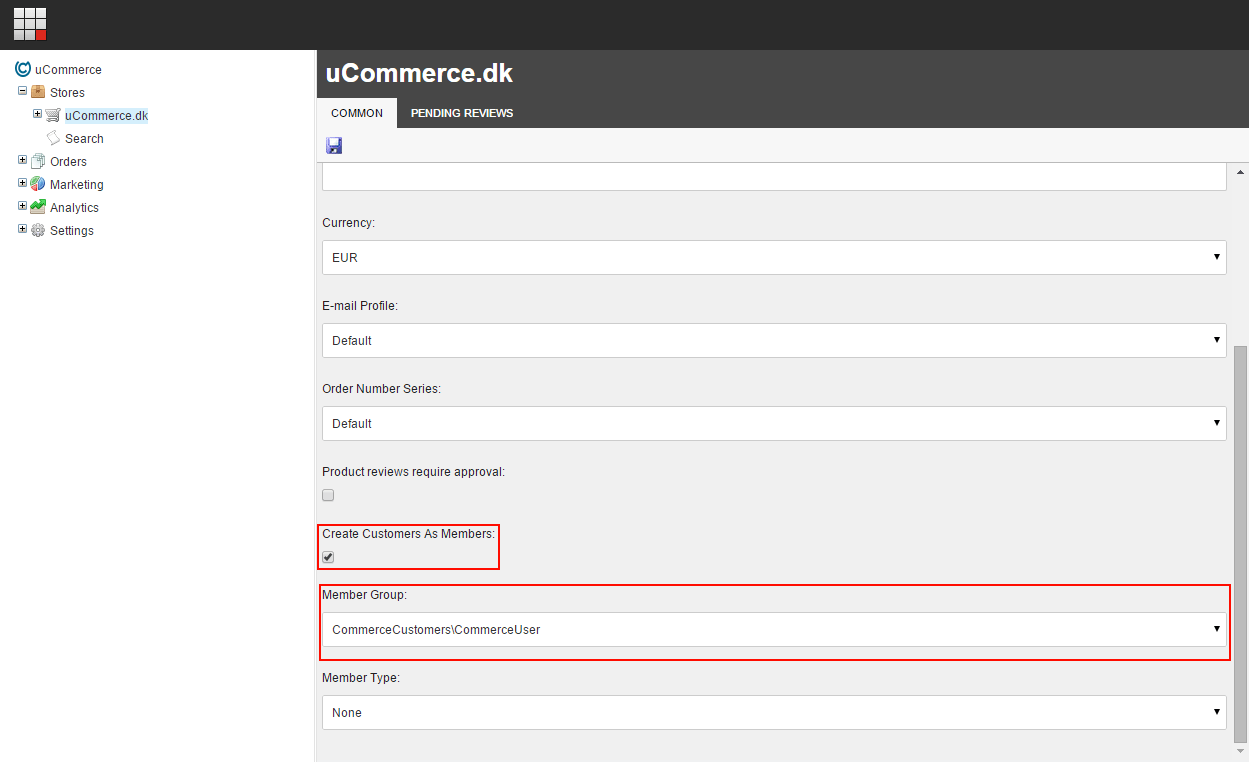Click the uCommerce root logo icon
Screen dimensions: 1249x762
click(x=23, y=69)
